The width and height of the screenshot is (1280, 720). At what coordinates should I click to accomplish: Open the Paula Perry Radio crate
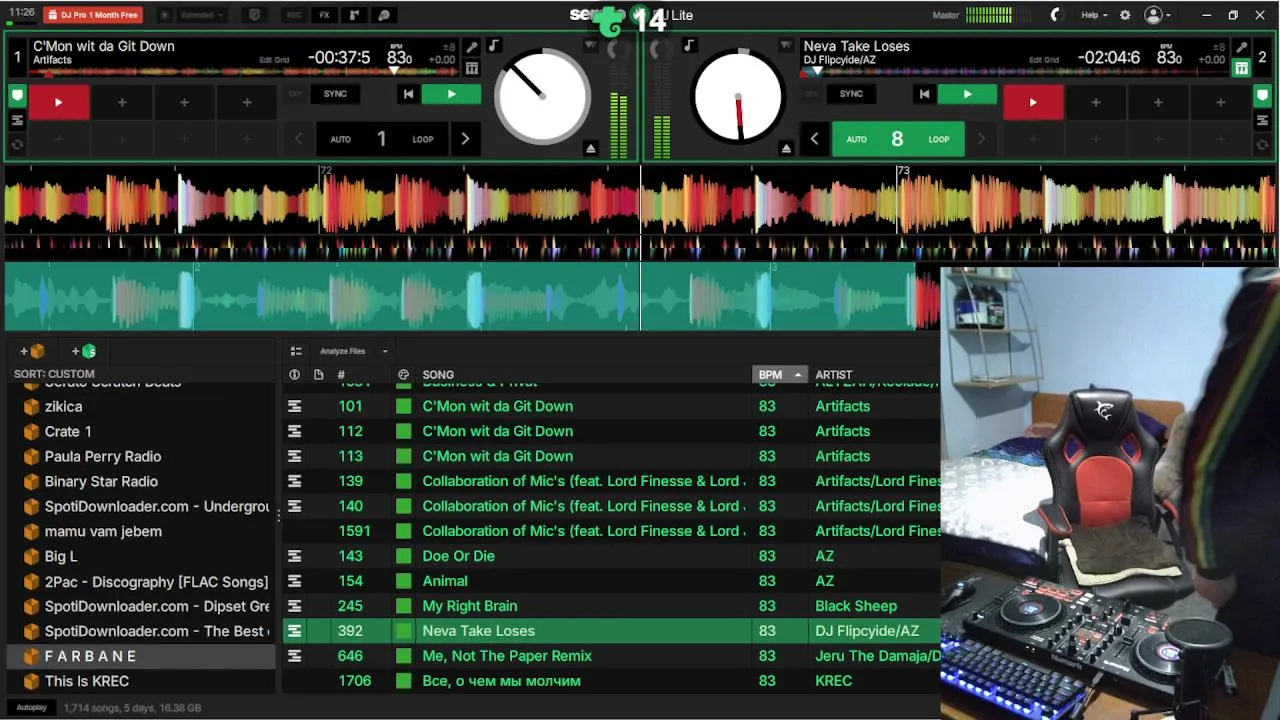coord(140,456)
